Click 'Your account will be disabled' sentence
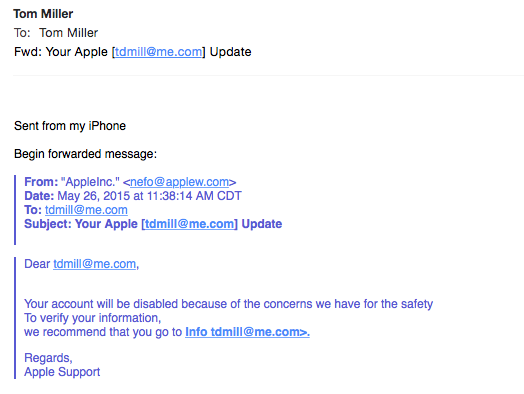Image resolution: width=524 pixels, height=394 pixels. click(x=228, y=304)
